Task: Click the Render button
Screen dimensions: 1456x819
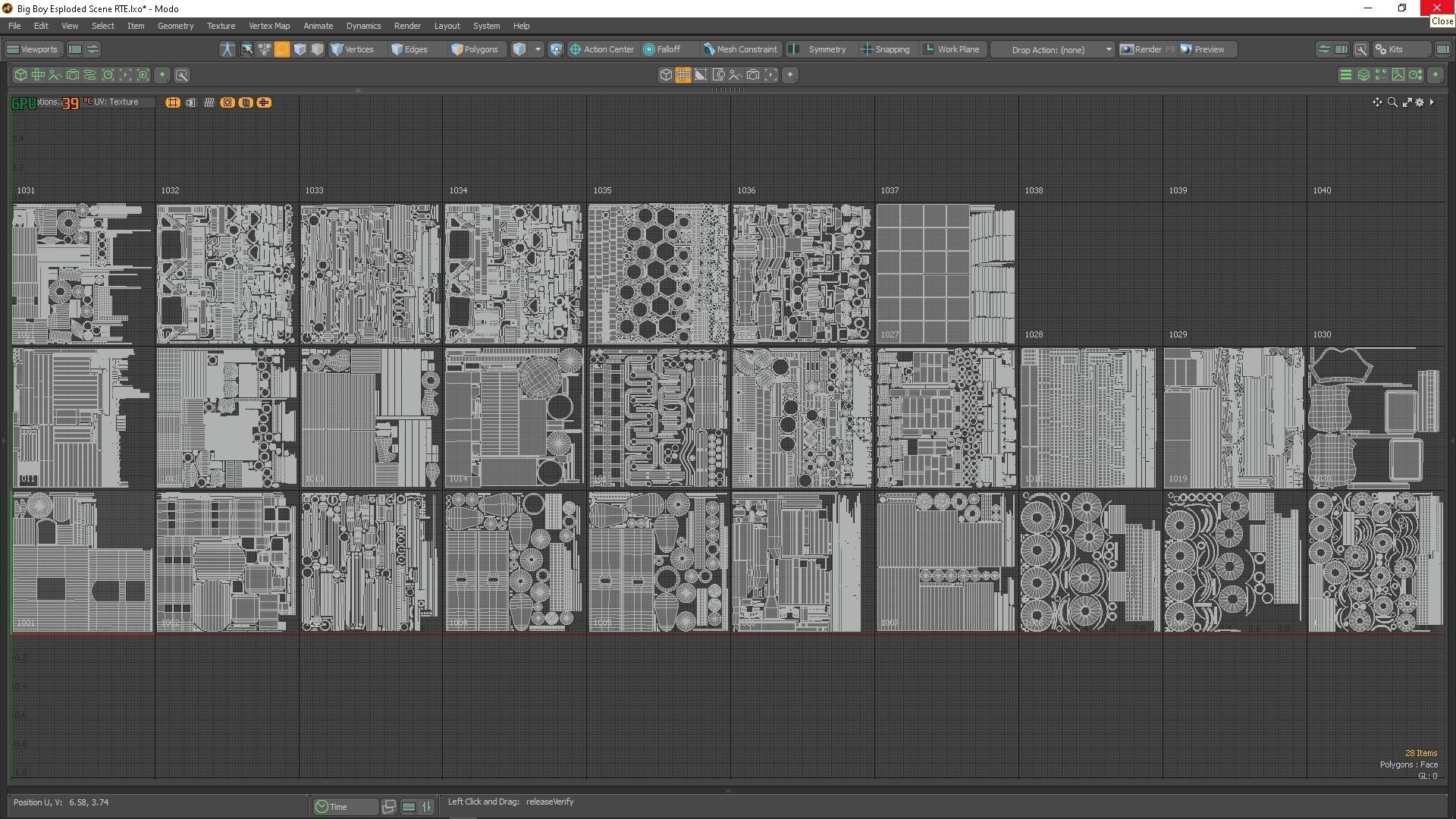Action: [x=1147, y=49]
